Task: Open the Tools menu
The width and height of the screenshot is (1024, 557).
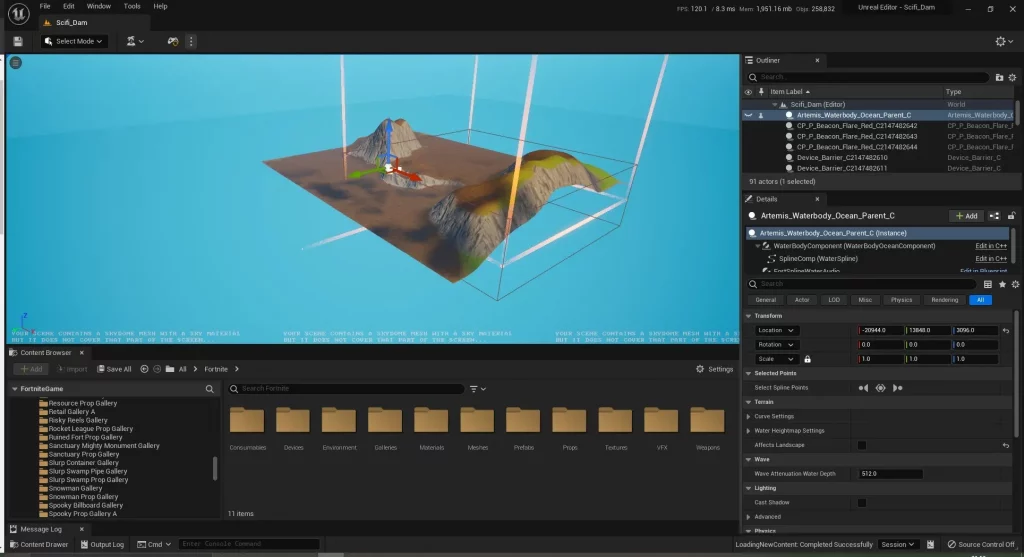Action: coord(132,6)
